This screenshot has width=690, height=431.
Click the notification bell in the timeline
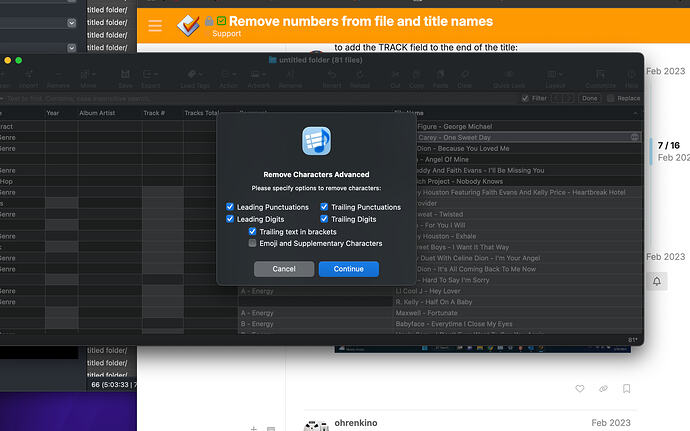point(657,281)
